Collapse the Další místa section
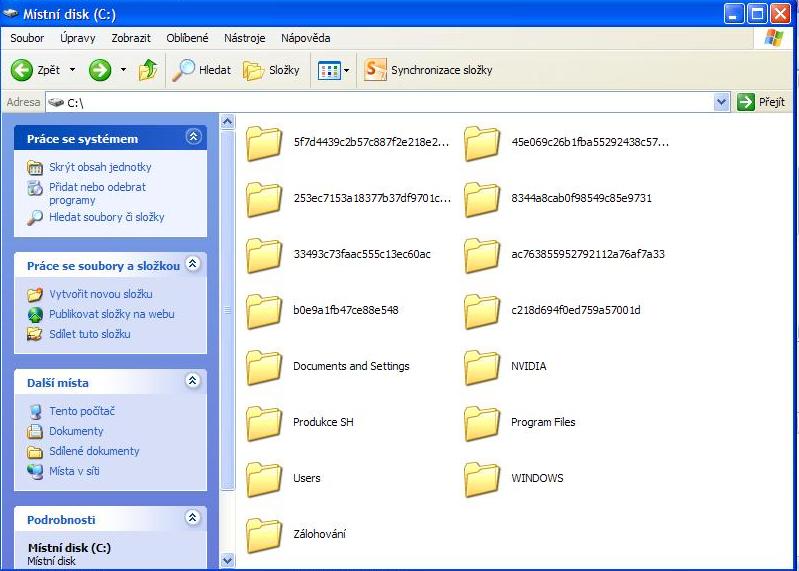The height and width of the screenshot is (571, 799). [x=193, y=382]
